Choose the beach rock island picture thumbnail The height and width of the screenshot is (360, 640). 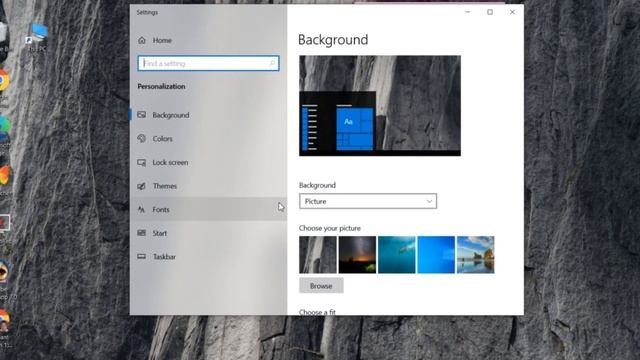tap(476, 255)
